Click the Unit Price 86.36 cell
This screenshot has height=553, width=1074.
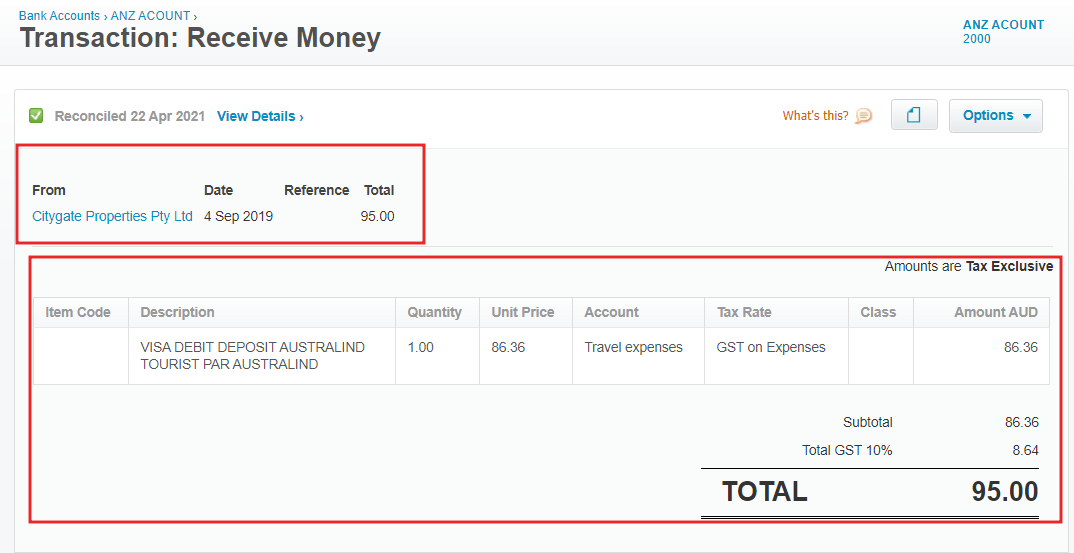[526, 356]
